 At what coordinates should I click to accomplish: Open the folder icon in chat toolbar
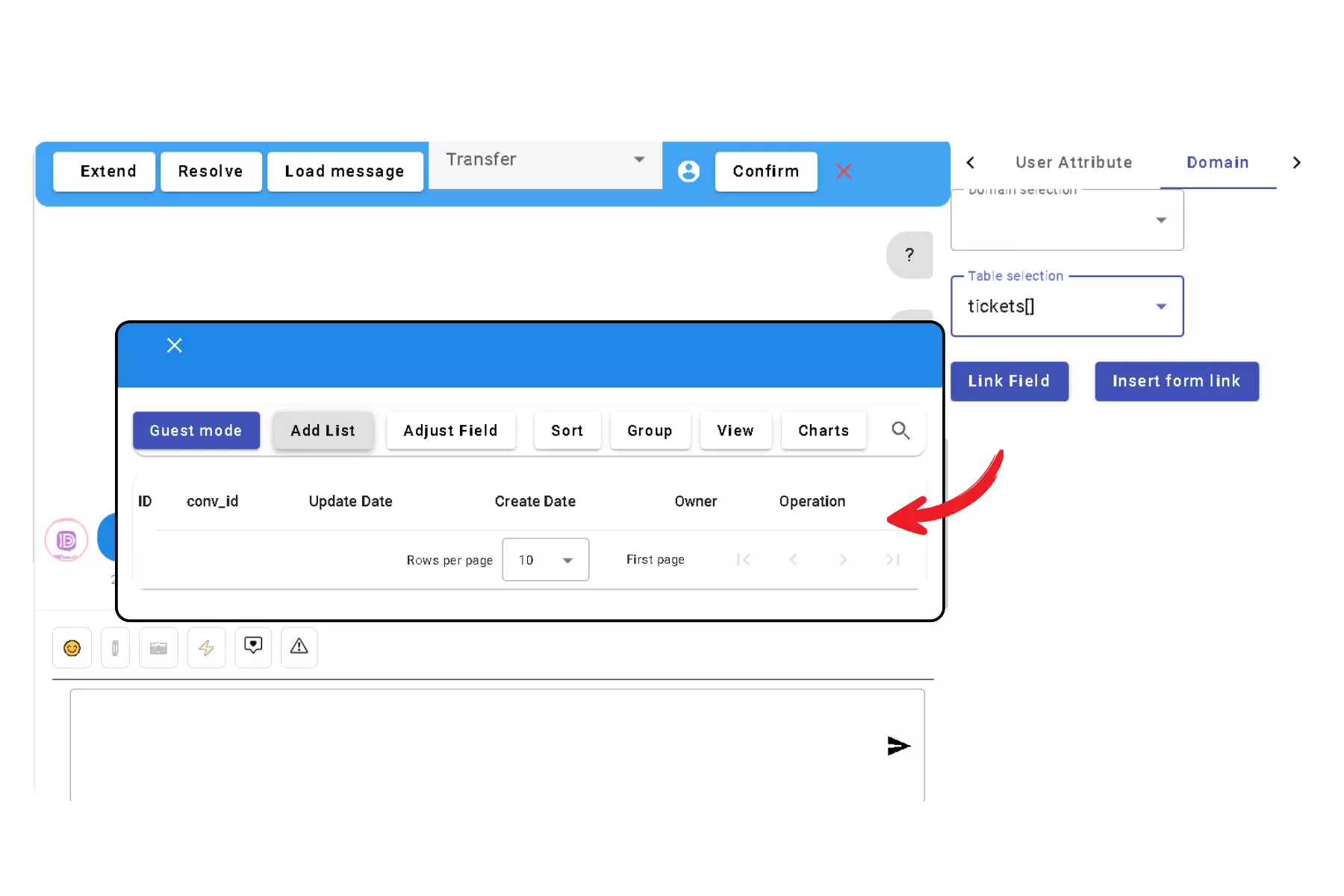pos(158,647)
